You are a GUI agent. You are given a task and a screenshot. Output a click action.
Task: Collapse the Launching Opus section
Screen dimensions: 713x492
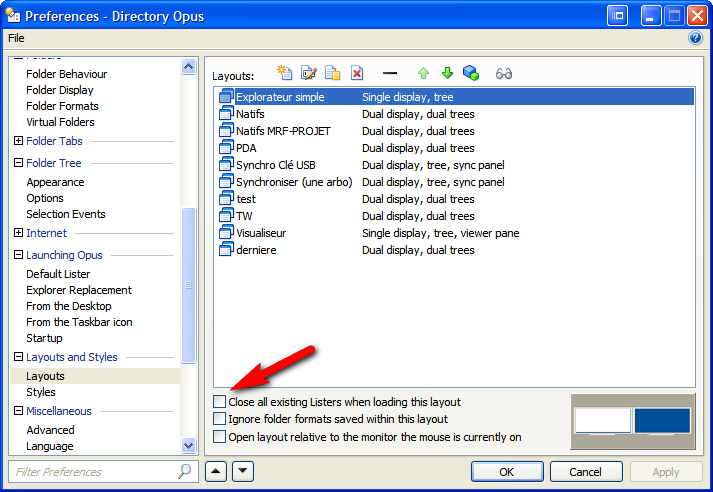point(18,255)
